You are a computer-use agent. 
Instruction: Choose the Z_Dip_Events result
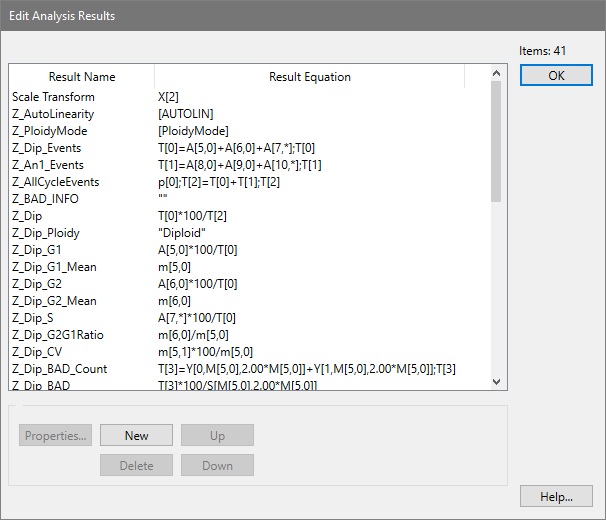48,148
